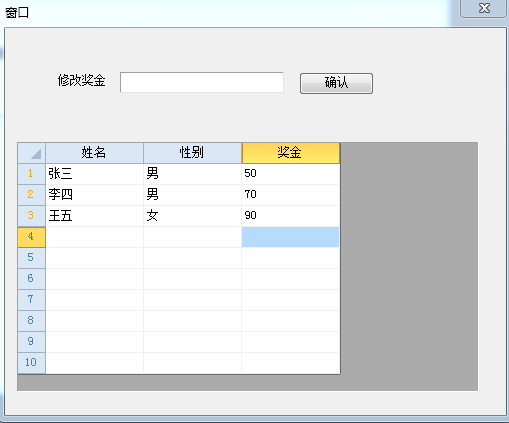Select row header 1
509x423 pixels.
32,174
